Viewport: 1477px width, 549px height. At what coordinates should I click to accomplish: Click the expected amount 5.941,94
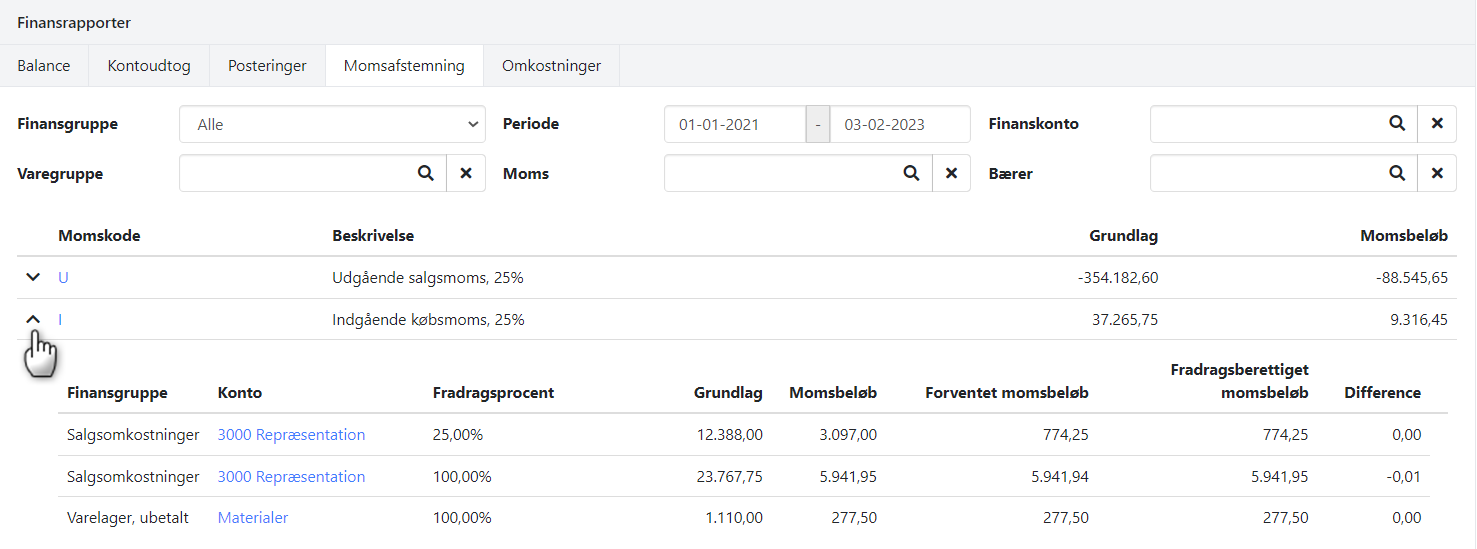(1060, 477)
